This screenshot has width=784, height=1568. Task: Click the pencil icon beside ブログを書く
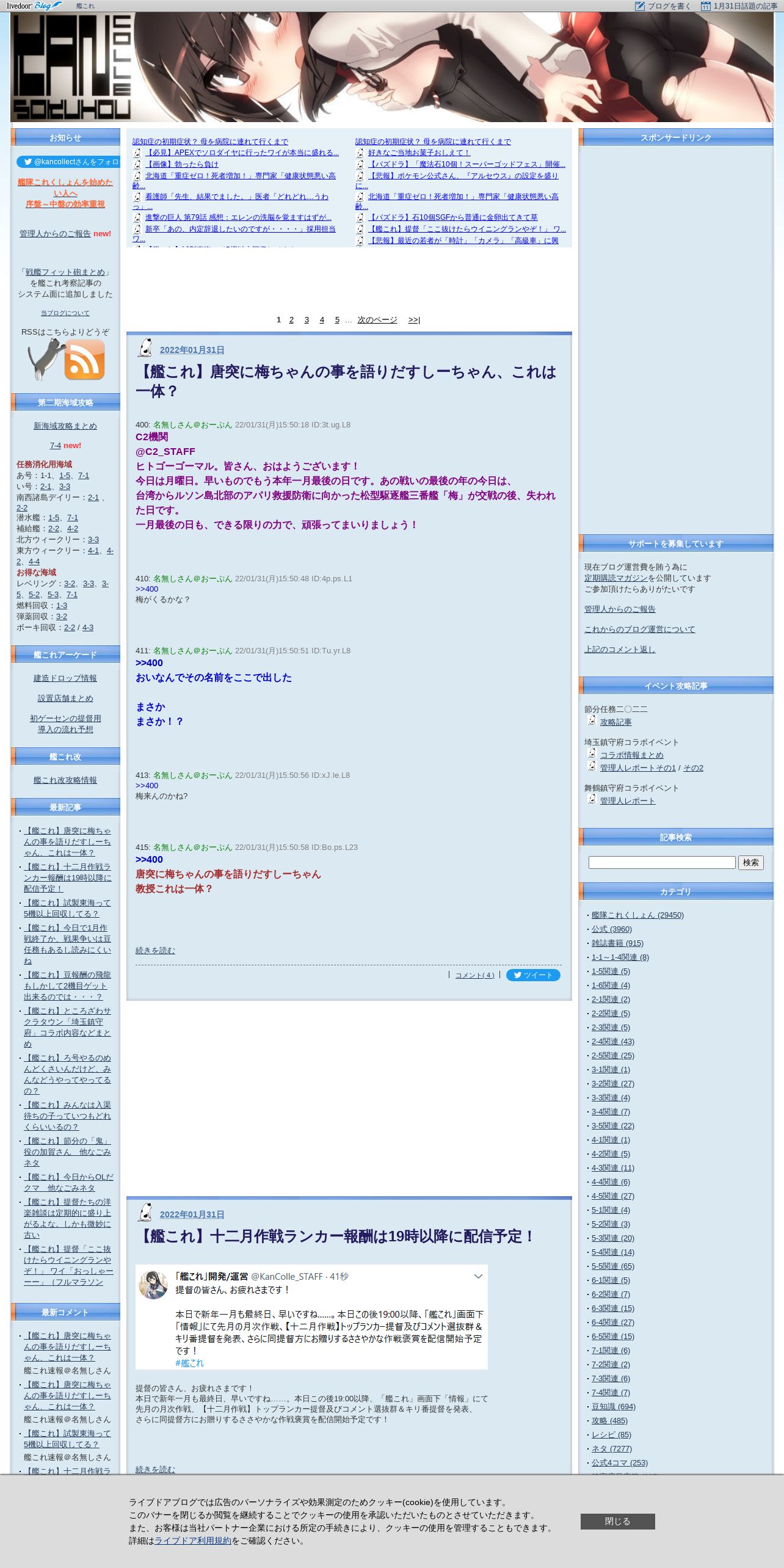[639, 6]
